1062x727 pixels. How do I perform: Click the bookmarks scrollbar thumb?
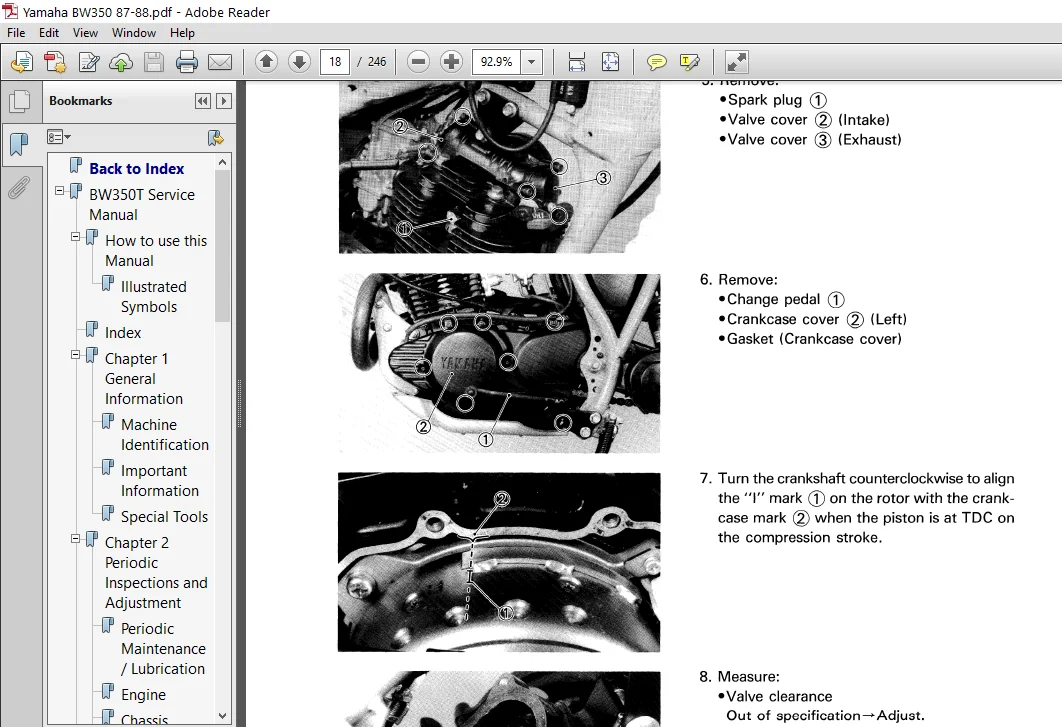(222, 246)
